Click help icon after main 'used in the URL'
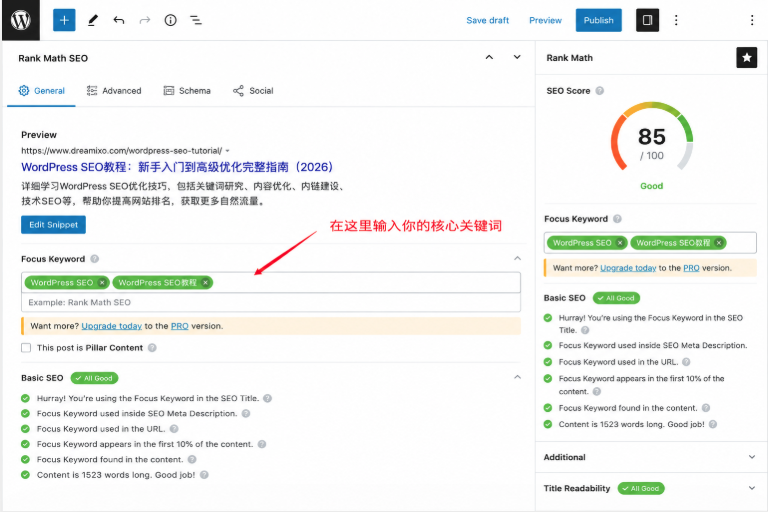Screen dimensions: 768x512 pos(174,429)
